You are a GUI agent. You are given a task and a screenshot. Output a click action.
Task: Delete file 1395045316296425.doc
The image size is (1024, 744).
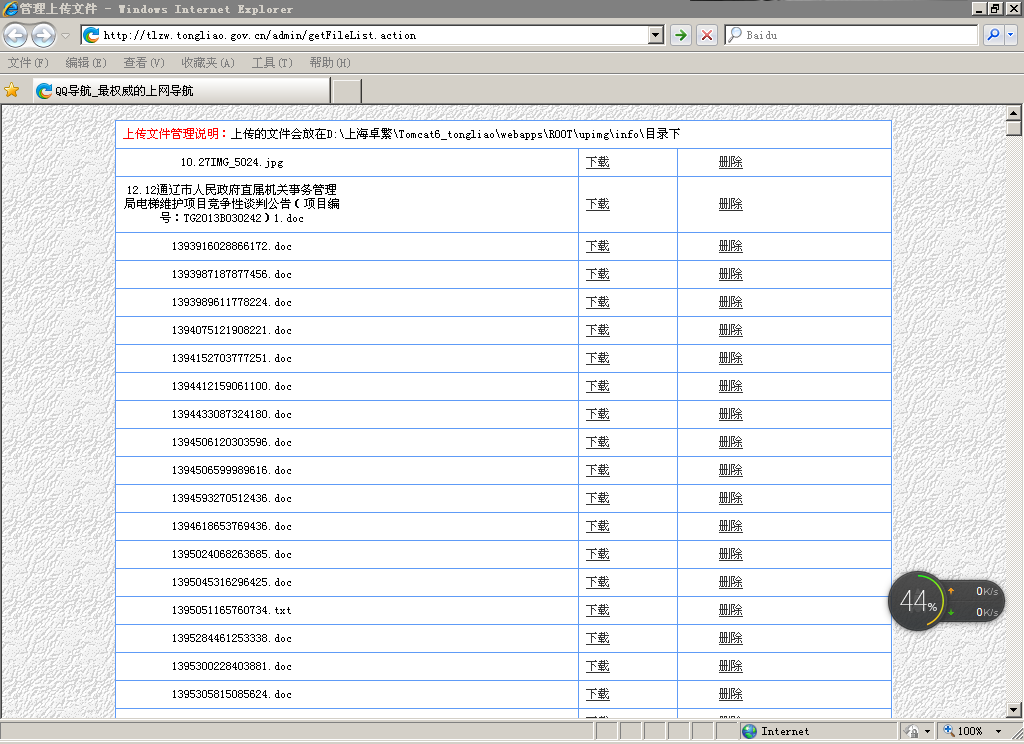[730, 583]
